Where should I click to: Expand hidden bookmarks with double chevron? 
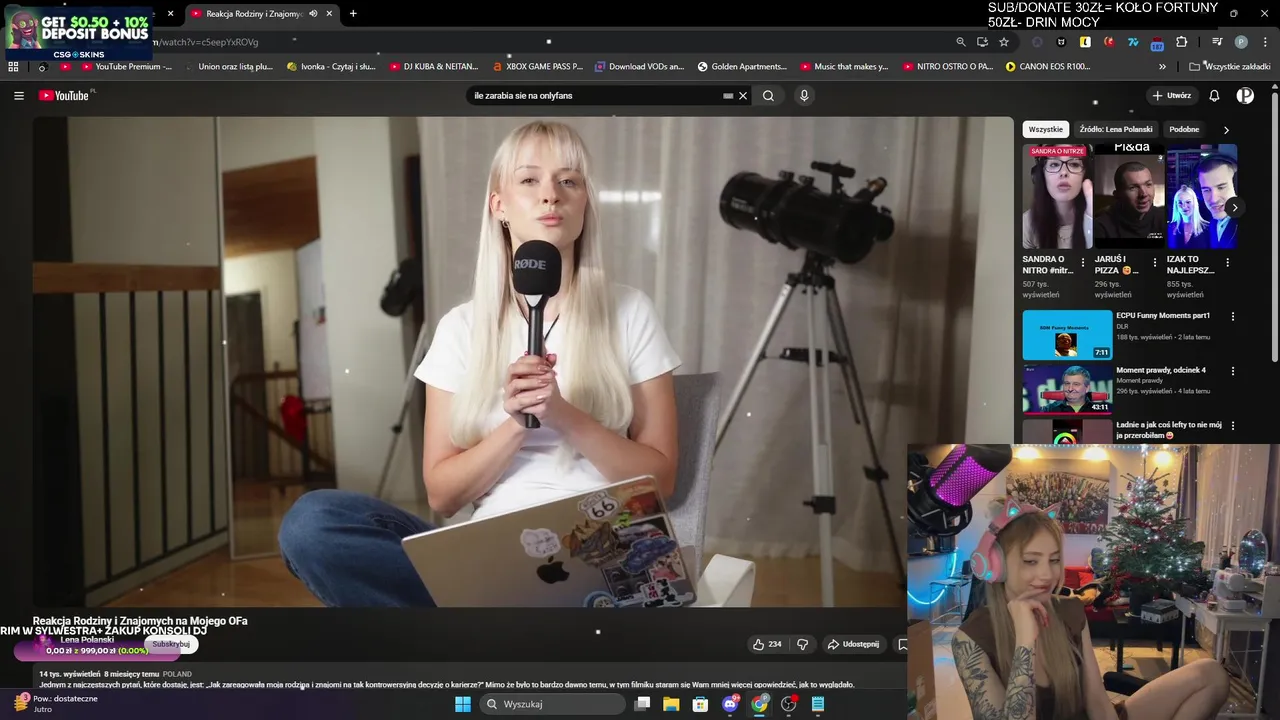(x=1162, y=67)
